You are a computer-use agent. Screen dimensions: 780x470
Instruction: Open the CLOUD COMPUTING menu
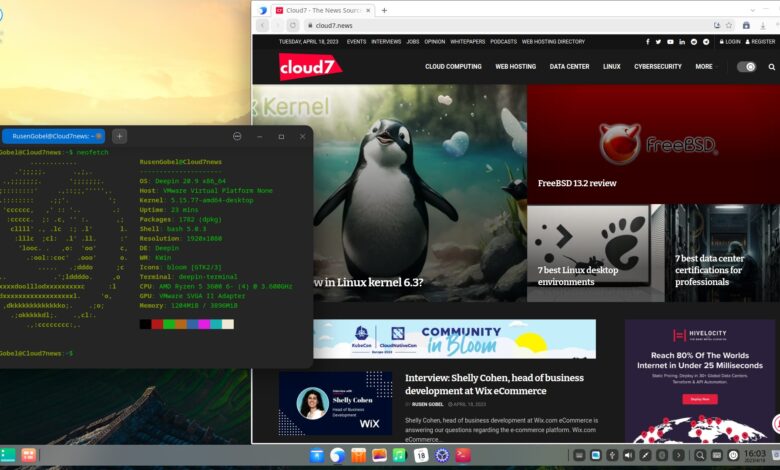tap(453, 67)
